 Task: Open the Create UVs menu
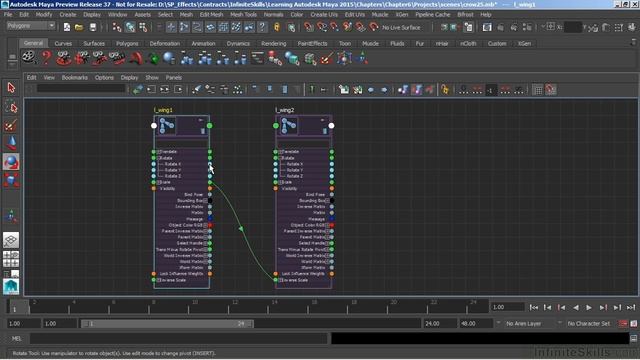click(x=324, y=14)
